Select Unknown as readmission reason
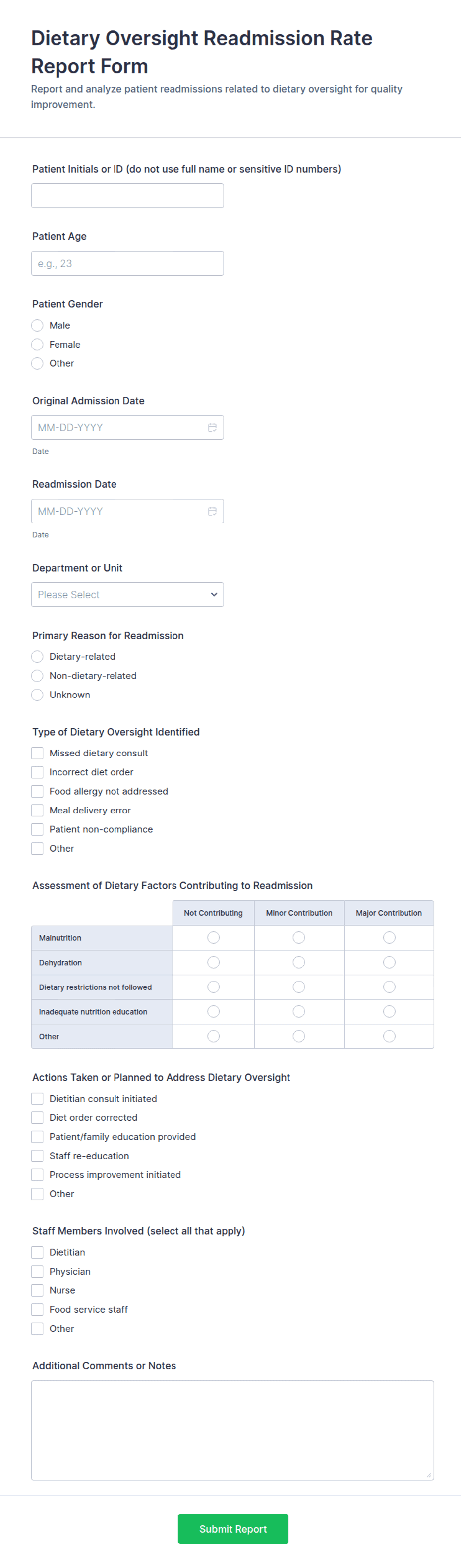The width and height of the screenshot is (461, 1568). coord(37,695)
